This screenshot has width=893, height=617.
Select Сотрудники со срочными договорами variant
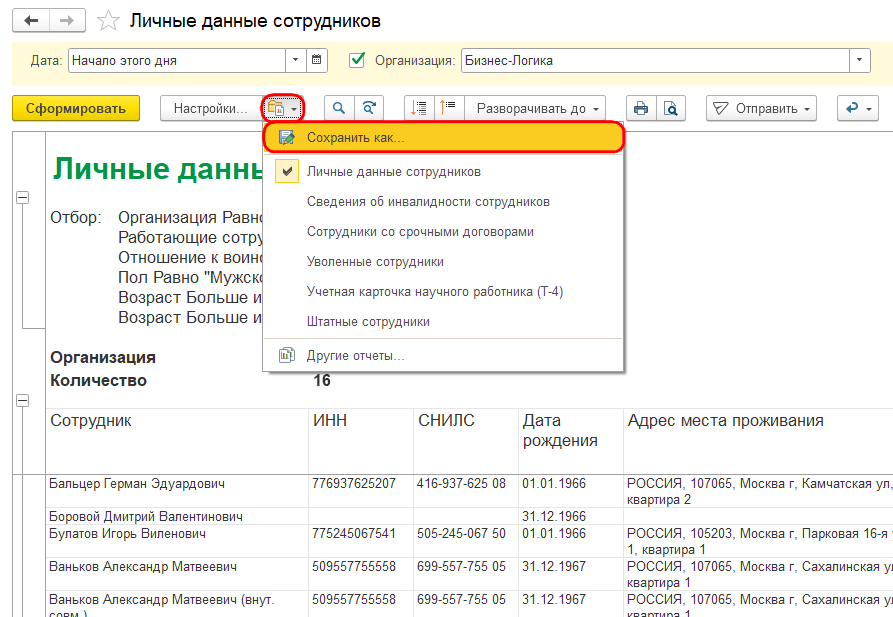click(x=444, y=232)
